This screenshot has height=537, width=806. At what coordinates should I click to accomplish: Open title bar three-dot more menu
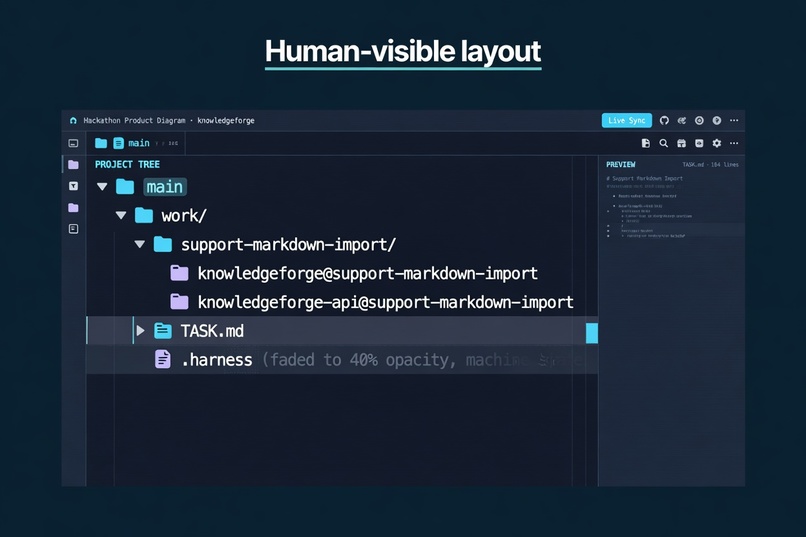click(734, 120)
